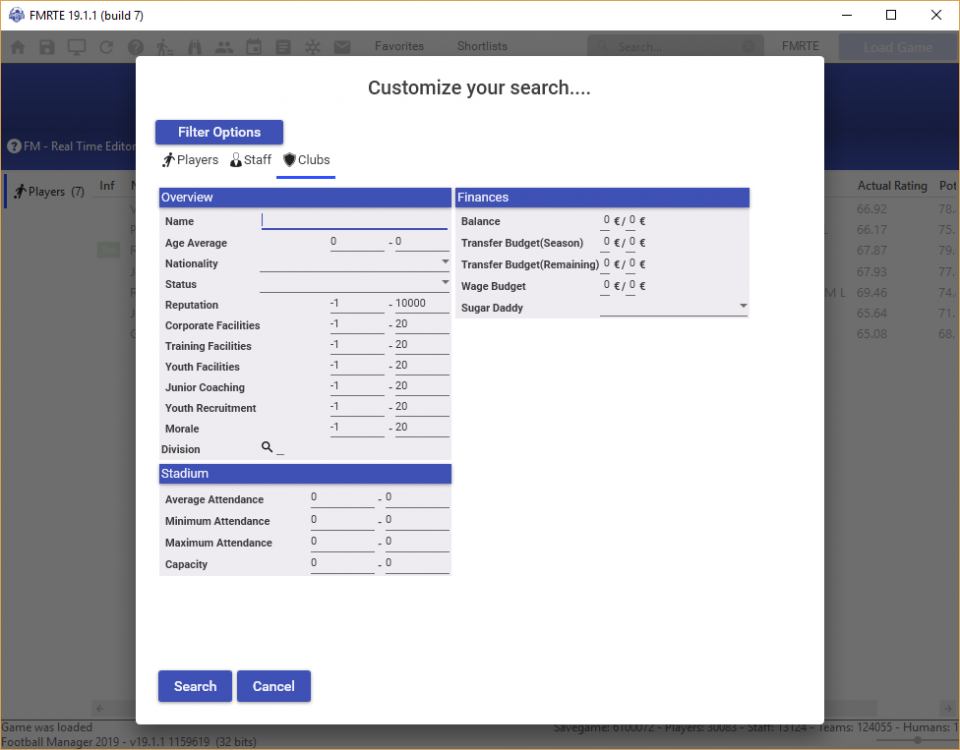Open the Status dropdown list

coord(445,284)
